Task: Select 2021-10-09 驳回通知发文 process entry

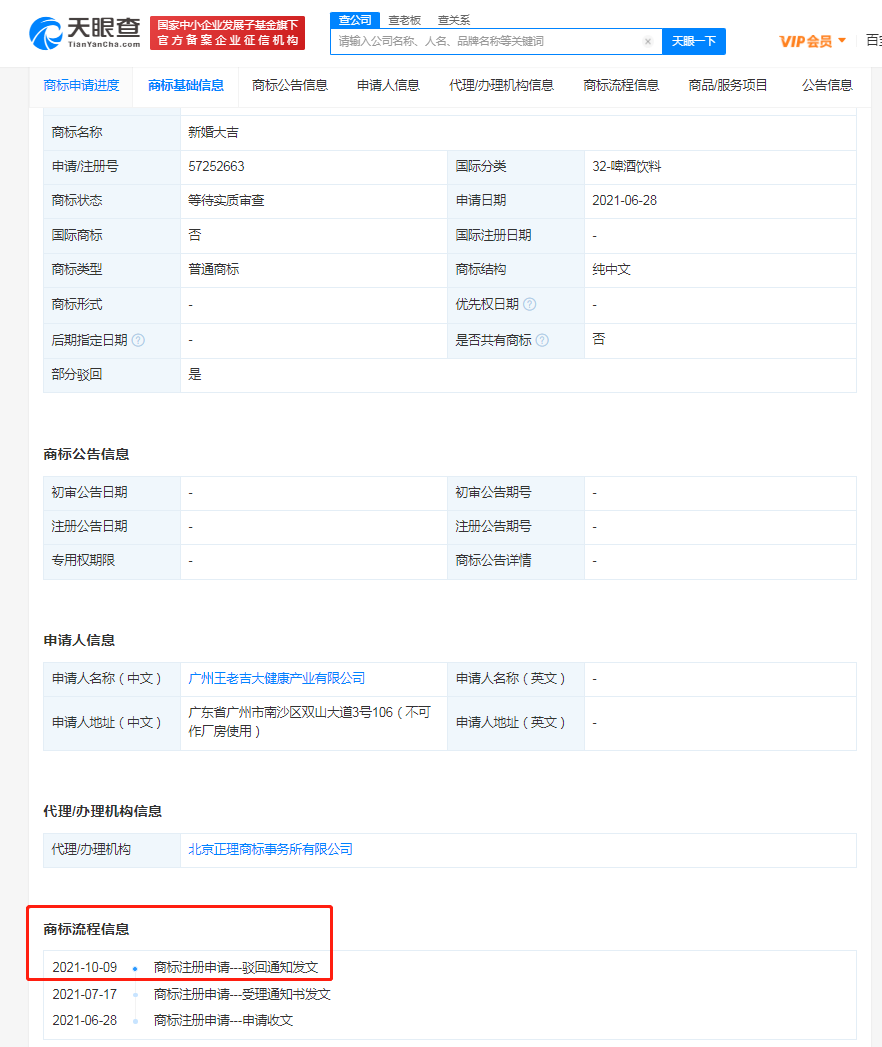Action: point(186,968)
